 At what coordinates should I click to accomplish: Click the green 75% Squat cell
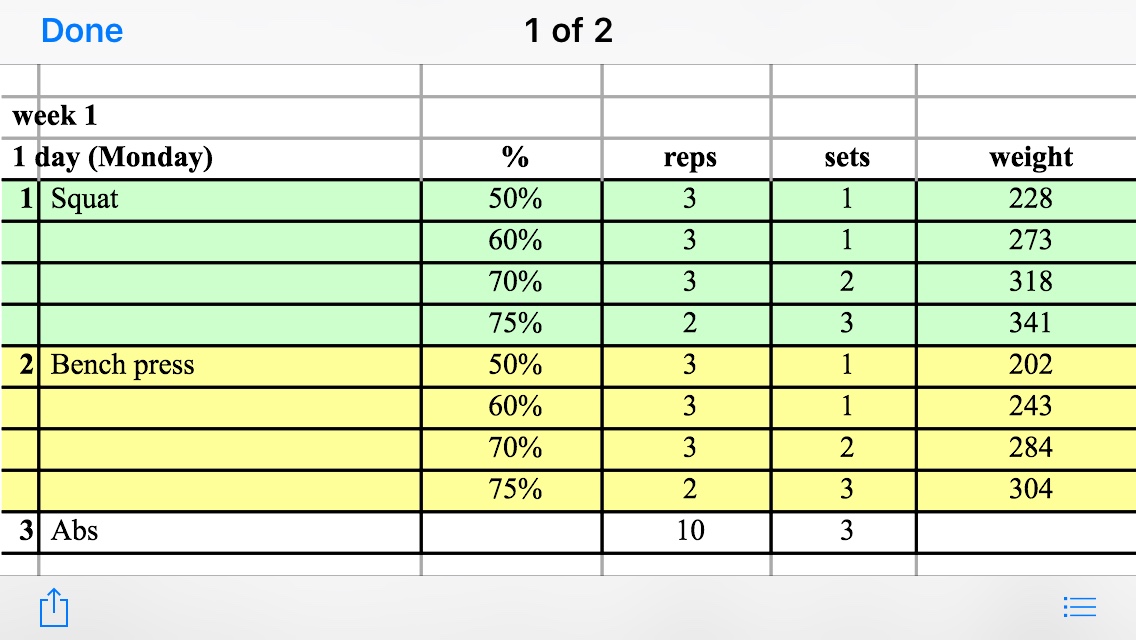tap(515, 323)
